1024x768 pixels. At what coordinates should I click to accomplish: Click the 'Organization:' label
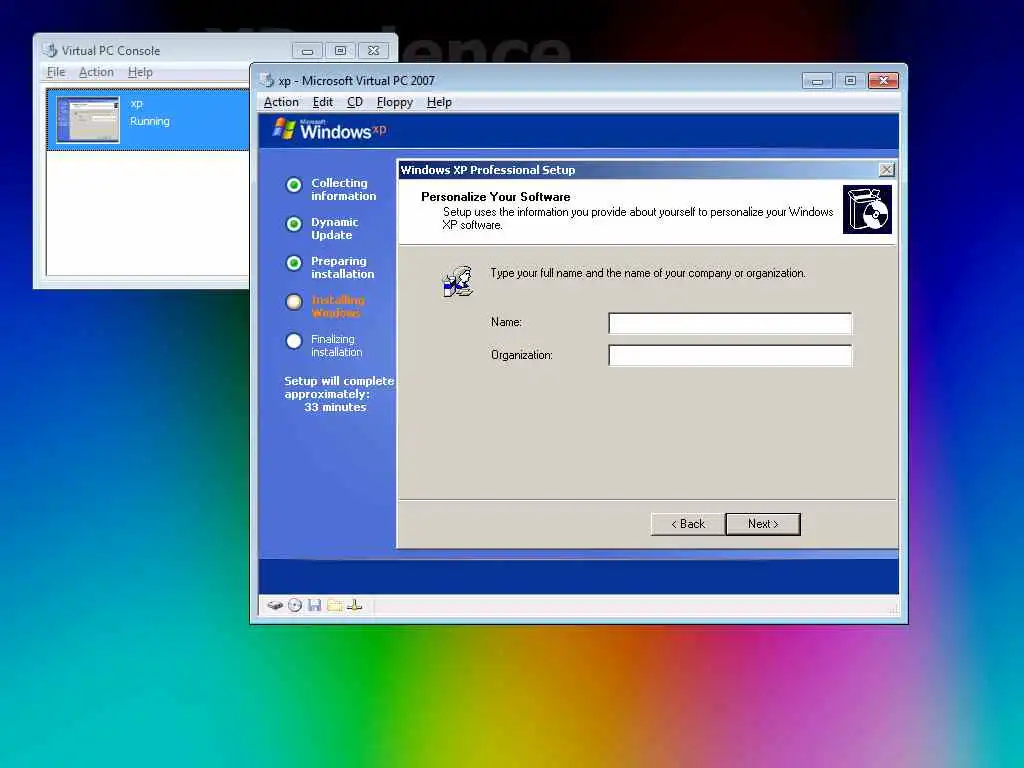click(x=522, y=355)
